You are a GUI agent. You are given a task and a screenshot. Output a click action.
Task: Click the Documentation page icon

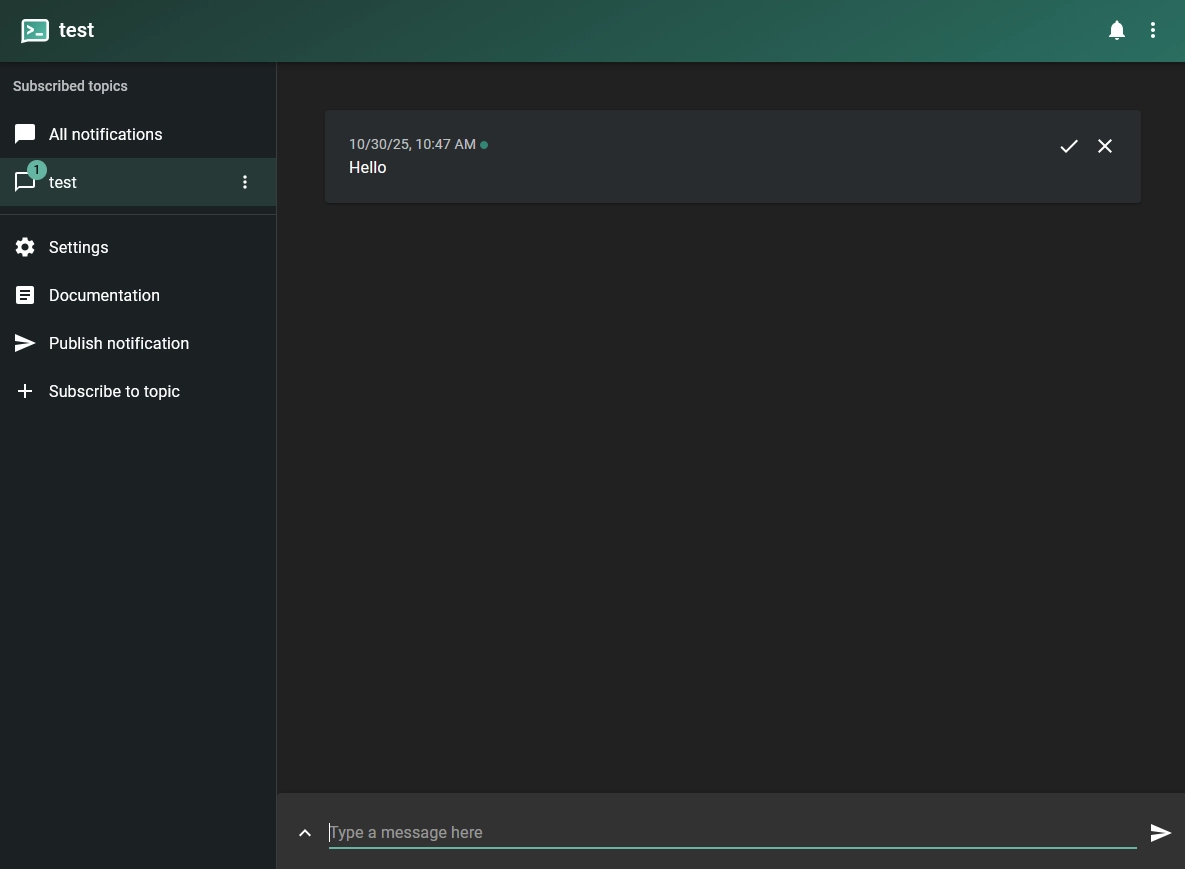[25, 295]
